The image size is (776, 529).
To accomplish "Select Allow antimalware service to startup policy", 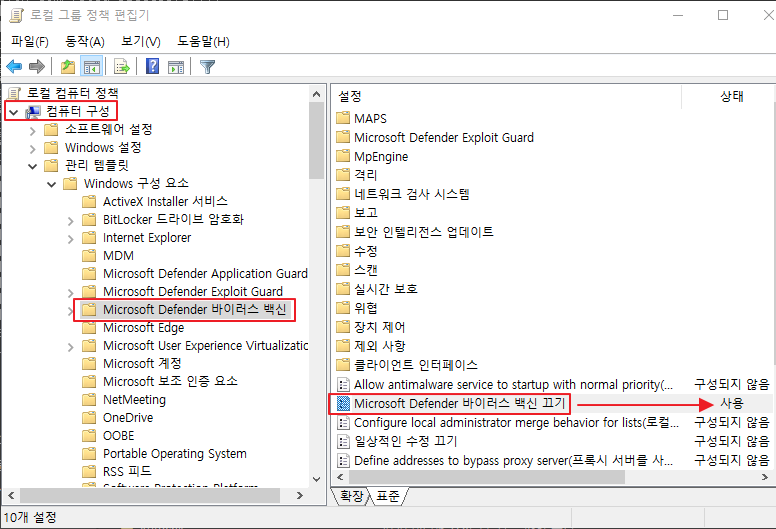I will [513, 385].
